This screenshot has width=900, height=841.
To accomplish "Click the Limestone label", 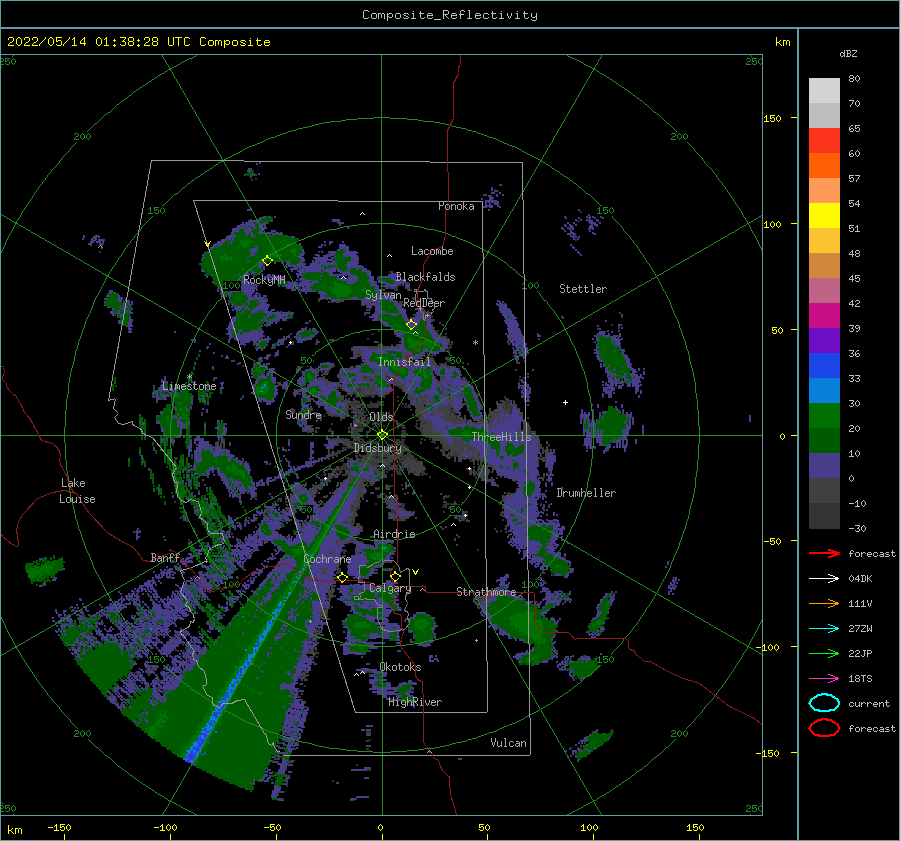I will click(x=189, y=386).
